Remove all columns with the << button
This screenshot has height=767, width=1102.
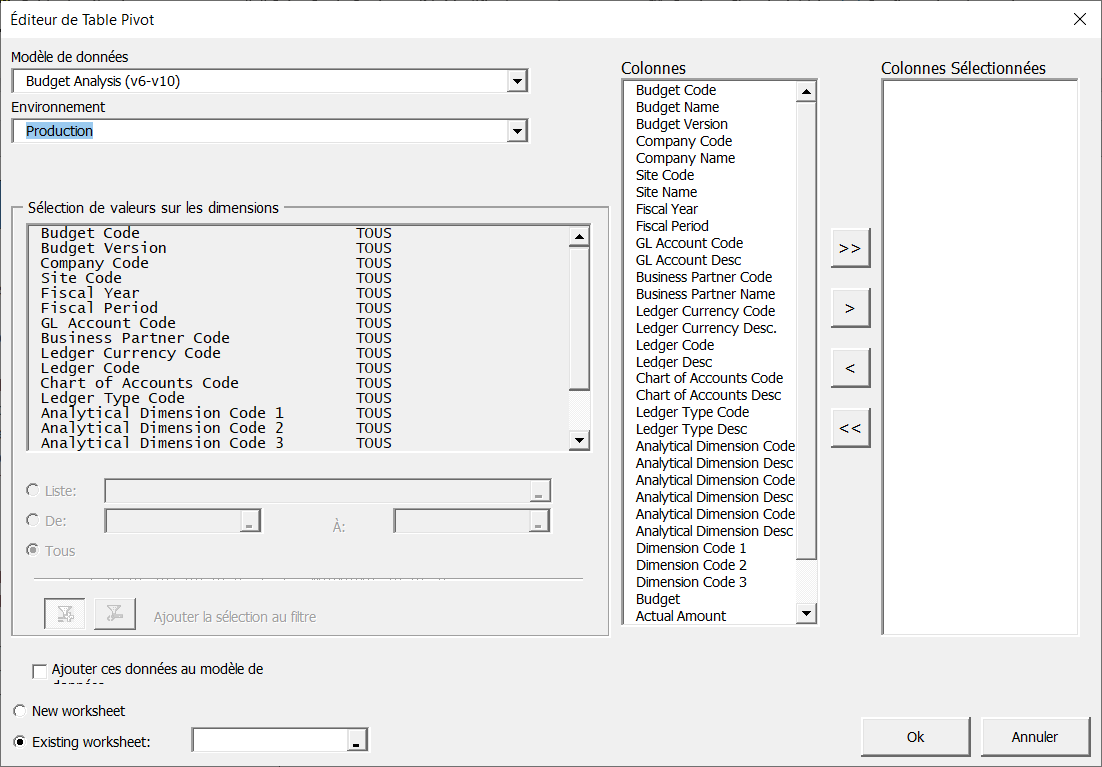[x=850, y=428]
